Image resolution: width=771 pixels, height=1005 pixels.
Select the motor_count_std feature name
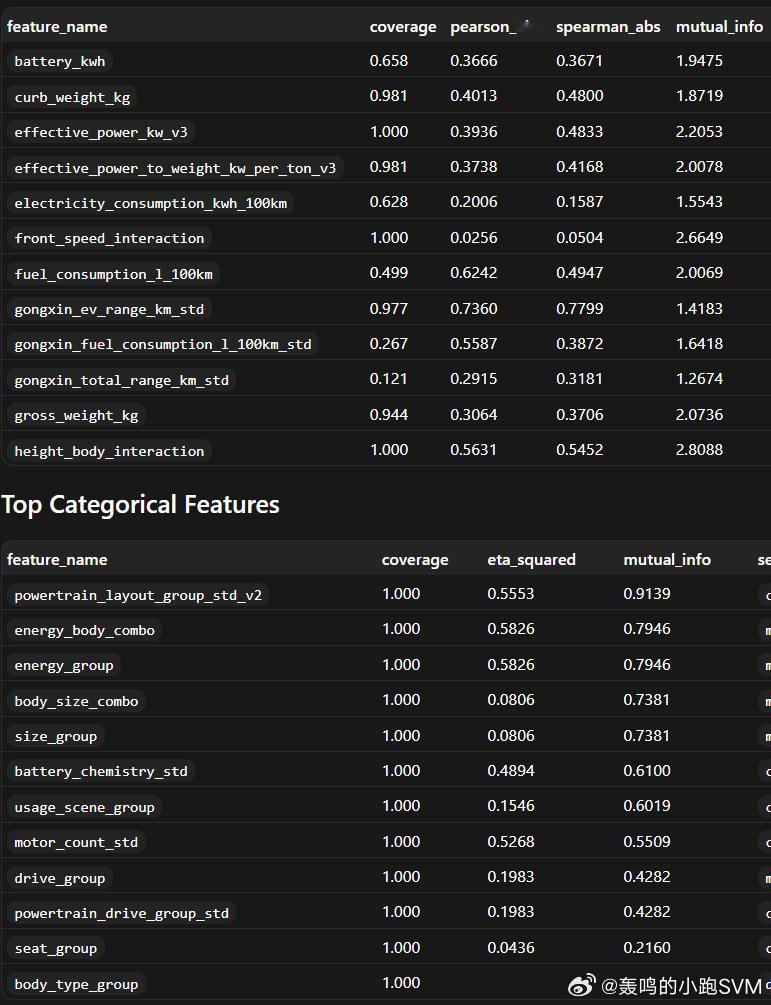76,842
